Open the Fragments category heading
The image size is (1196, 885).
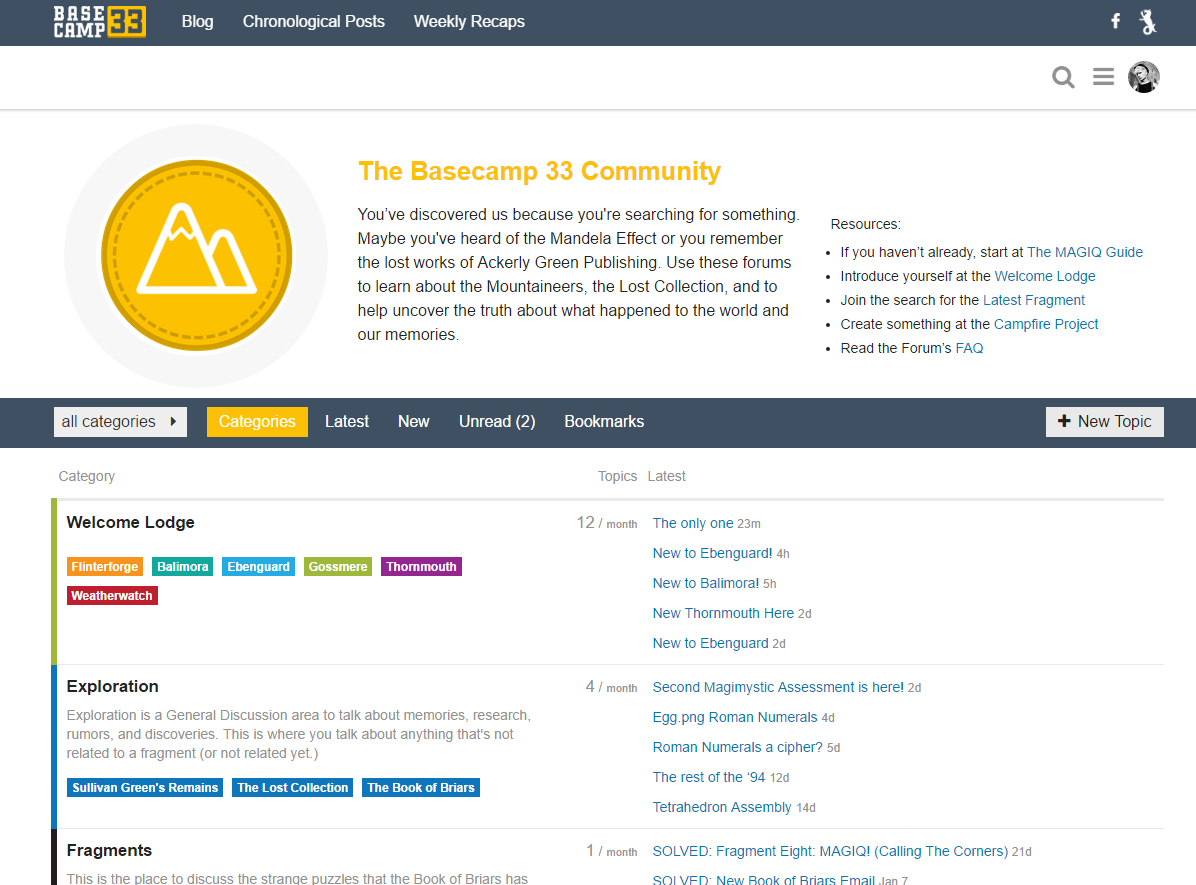[109, 851]
